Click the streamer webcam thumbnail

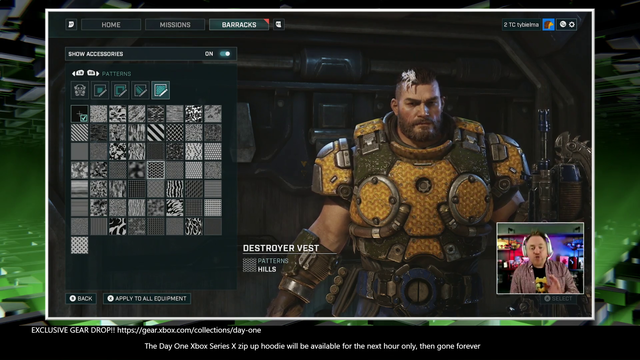[540, 258]
